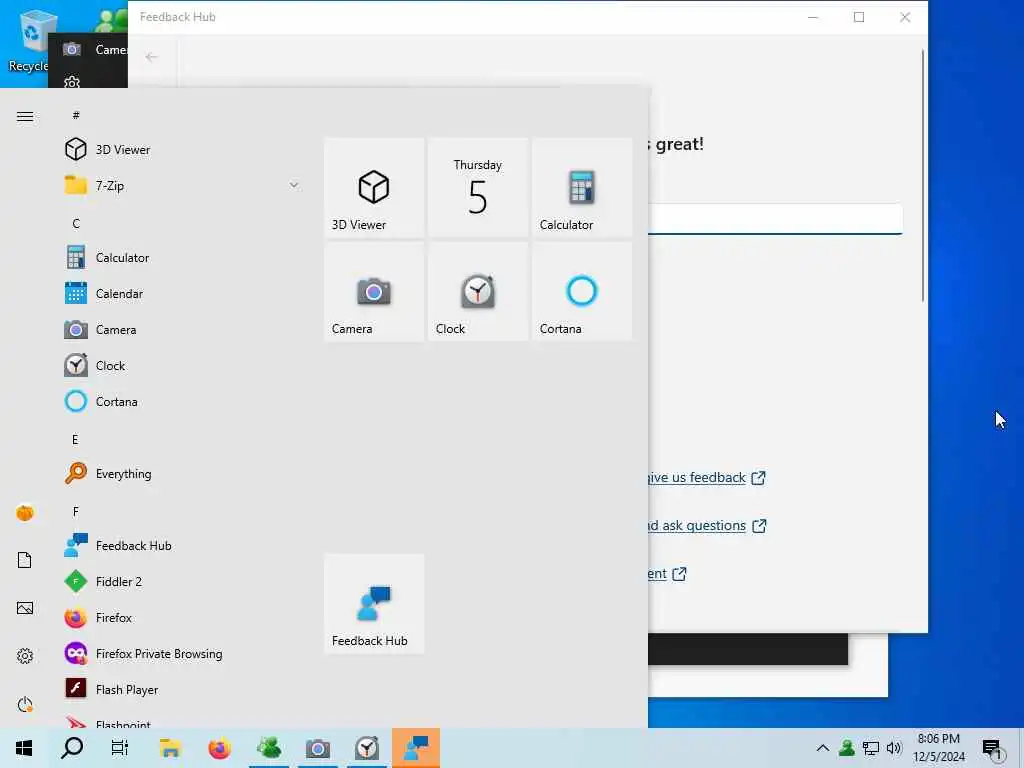1024x768 pixels.
Task: Open the volume tray icon
Action: click(894, 748)
